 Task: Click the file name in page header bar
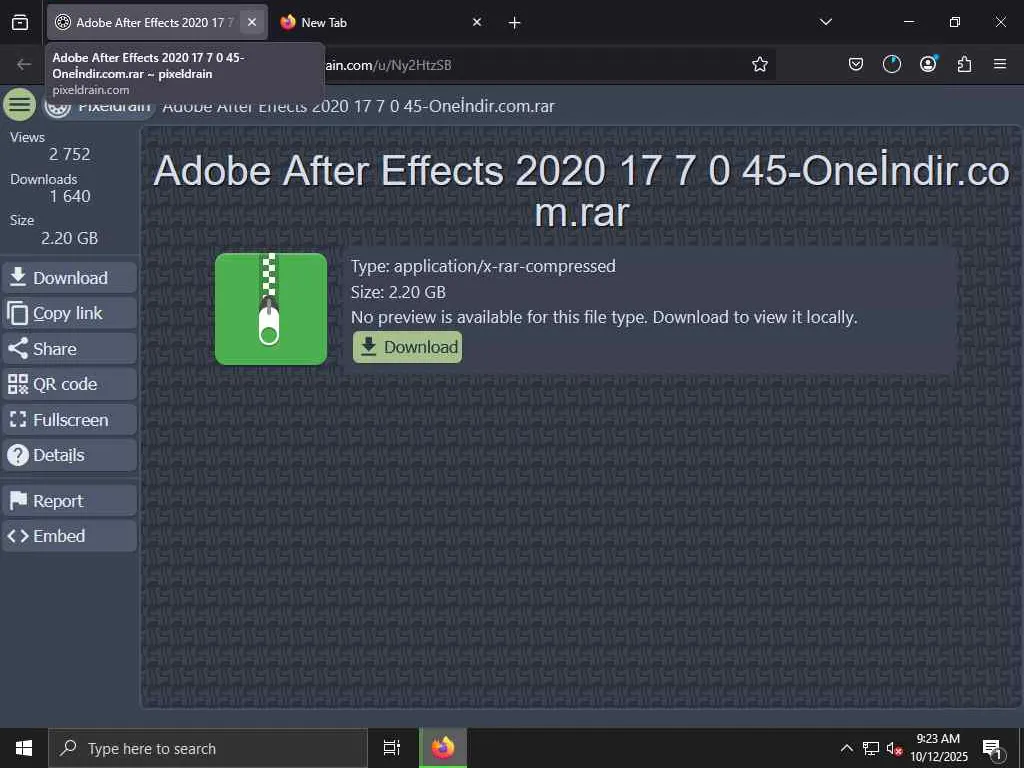[x=359, y=106]
